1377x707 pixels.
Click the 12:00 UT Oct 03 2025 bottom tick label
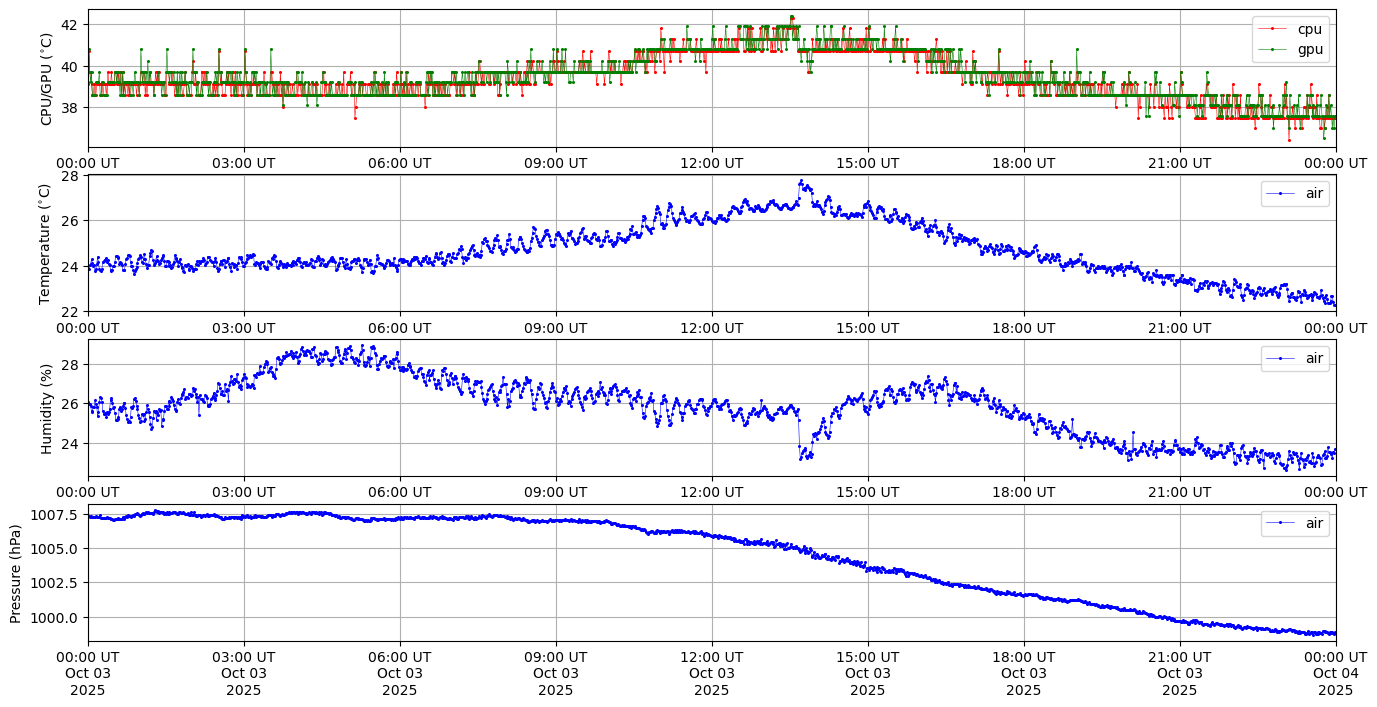click(712, 673)
